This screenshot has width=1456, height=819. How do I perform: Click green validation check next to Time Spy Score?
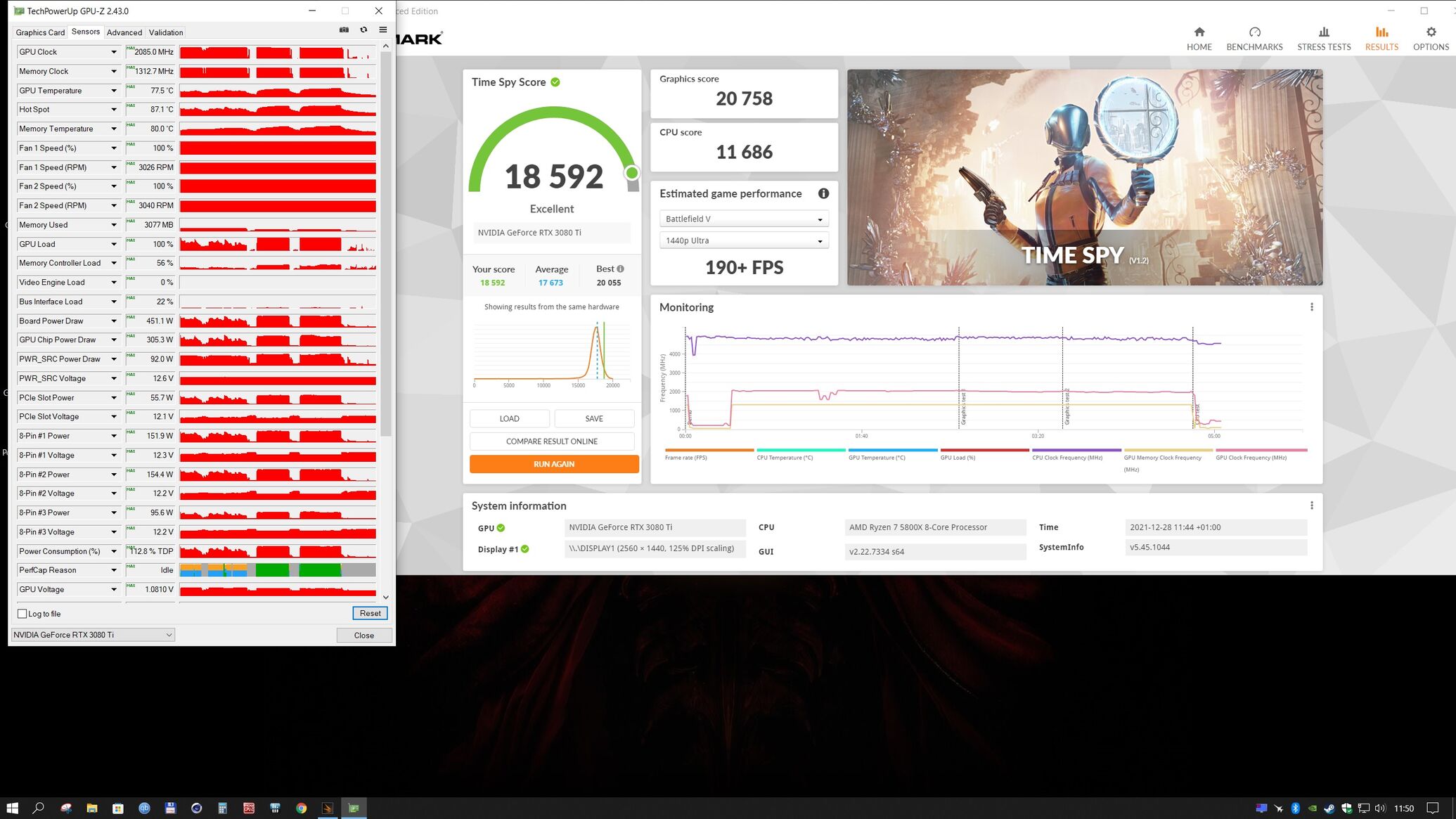tap(555, 82)
